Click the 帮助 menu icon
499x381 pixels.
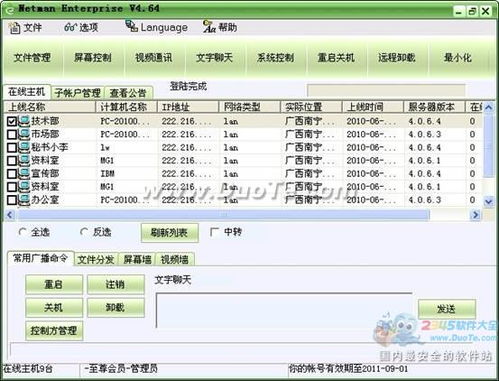[209, 27]
